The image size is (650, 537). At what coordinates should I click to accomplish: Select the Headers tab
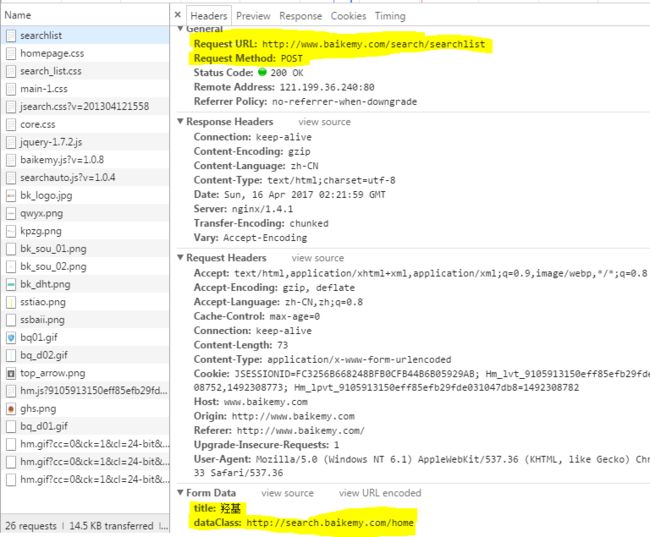(209, 16)
